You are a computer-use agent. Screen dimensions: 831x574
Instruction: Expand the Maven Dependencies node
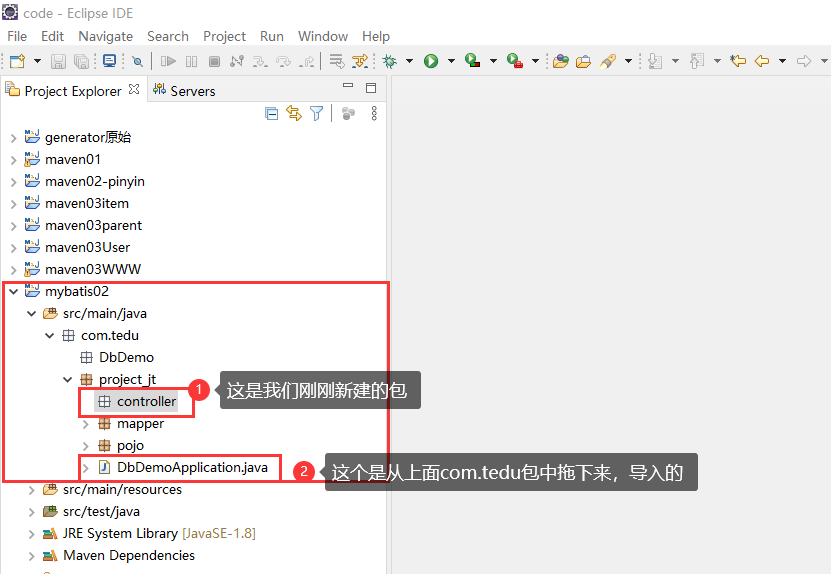tap(32, 556)
